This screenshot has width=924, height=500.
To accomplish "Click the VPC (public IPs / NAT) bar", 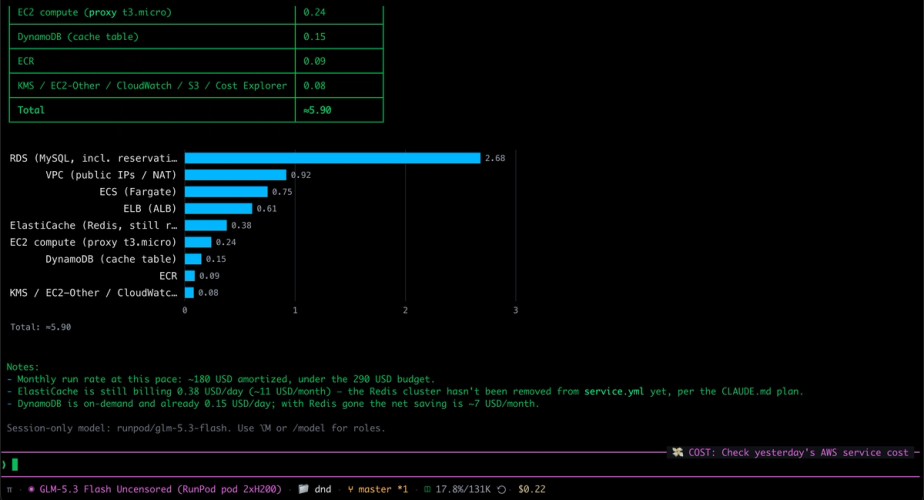I will tap(235, 175).
